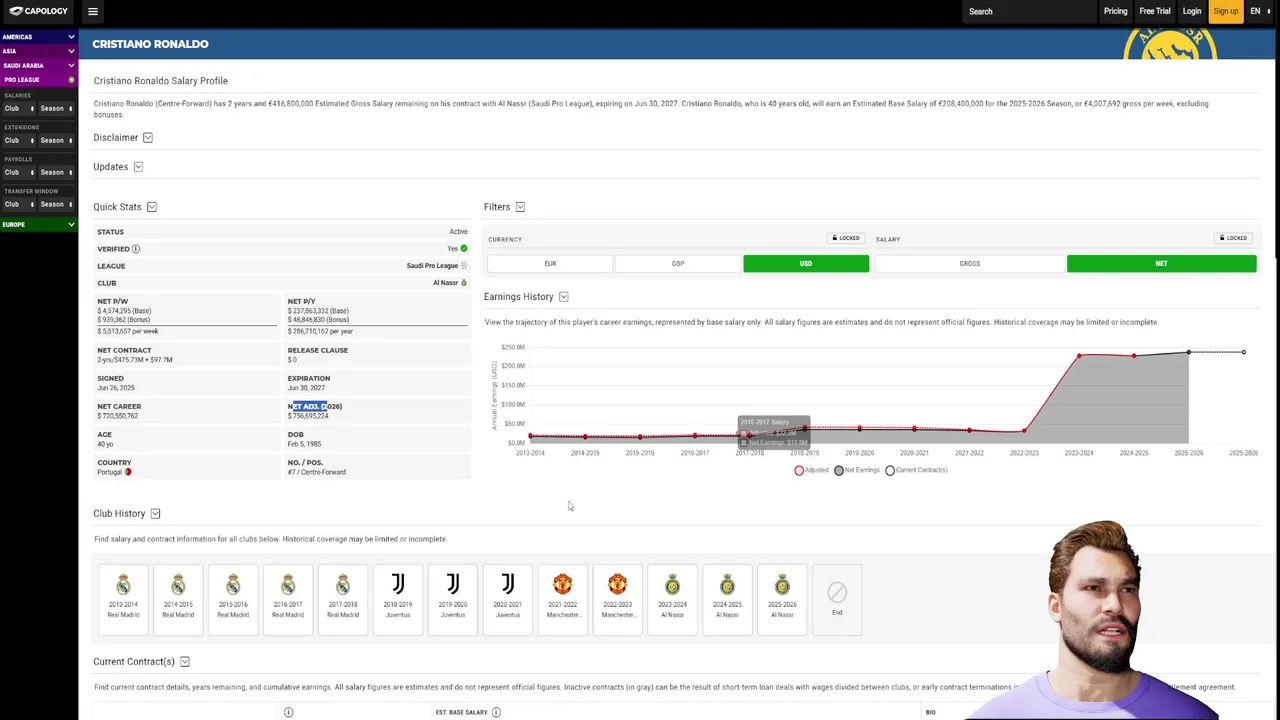Switch salary to GROSS
The width and height of the screenshot is (1280, 720).
(x=970, y=264)
